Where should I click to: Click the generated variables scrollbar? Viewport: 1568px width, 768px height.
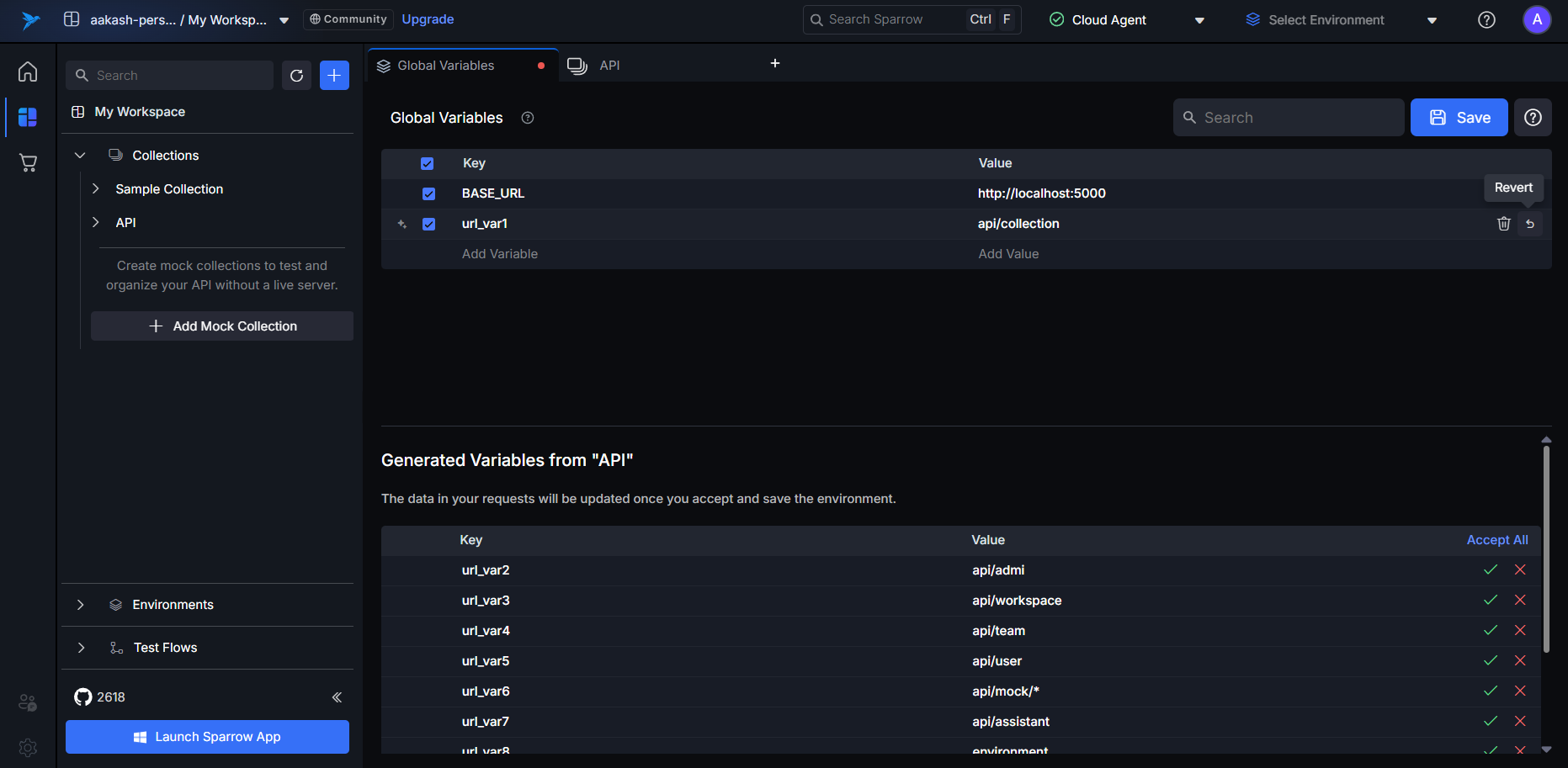pyautogui.click(x=1546, y=549)
